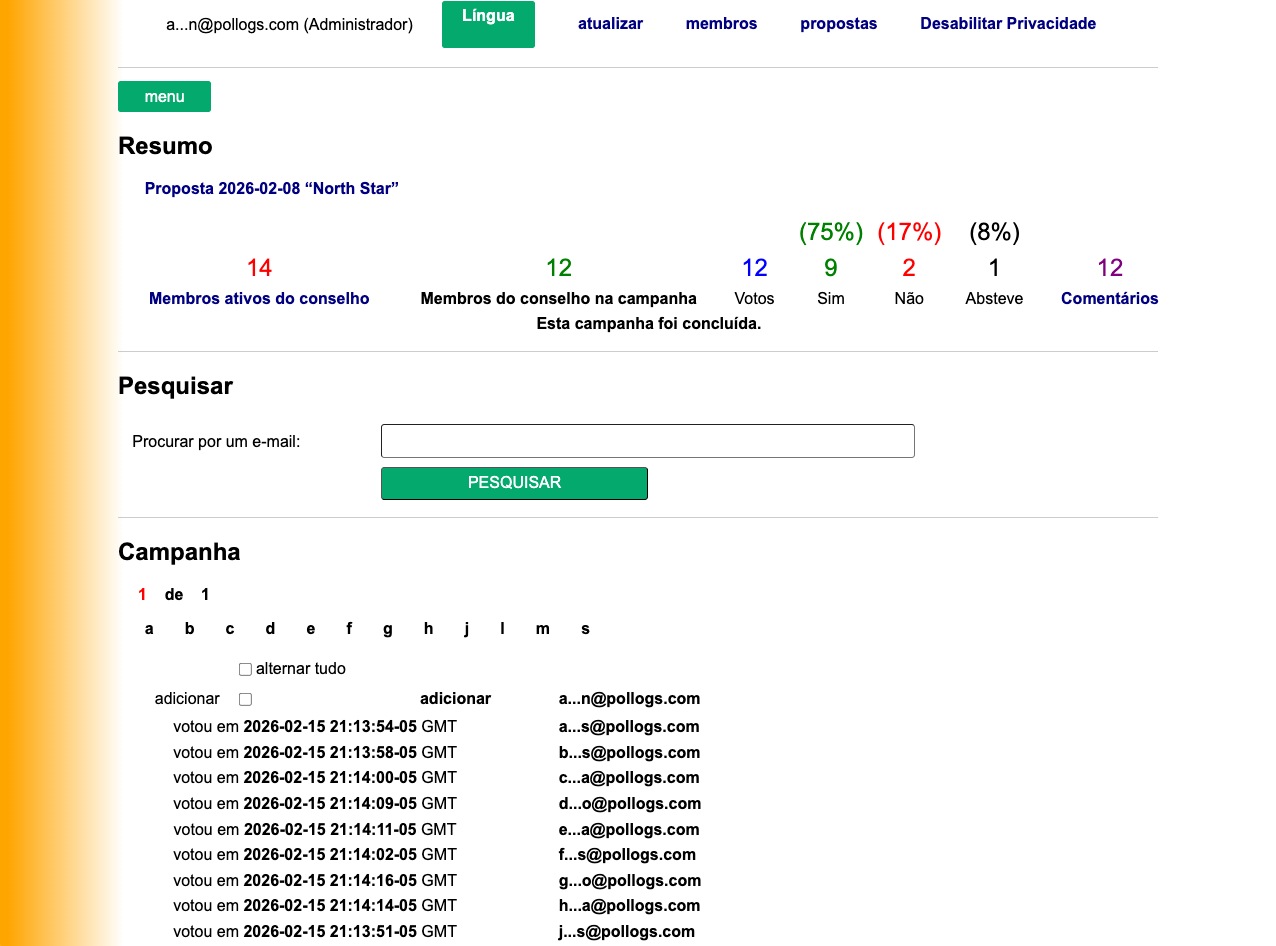Screen dimensions: 1276x946
Task: Filter campaign list by letter g
Action: 387,629
